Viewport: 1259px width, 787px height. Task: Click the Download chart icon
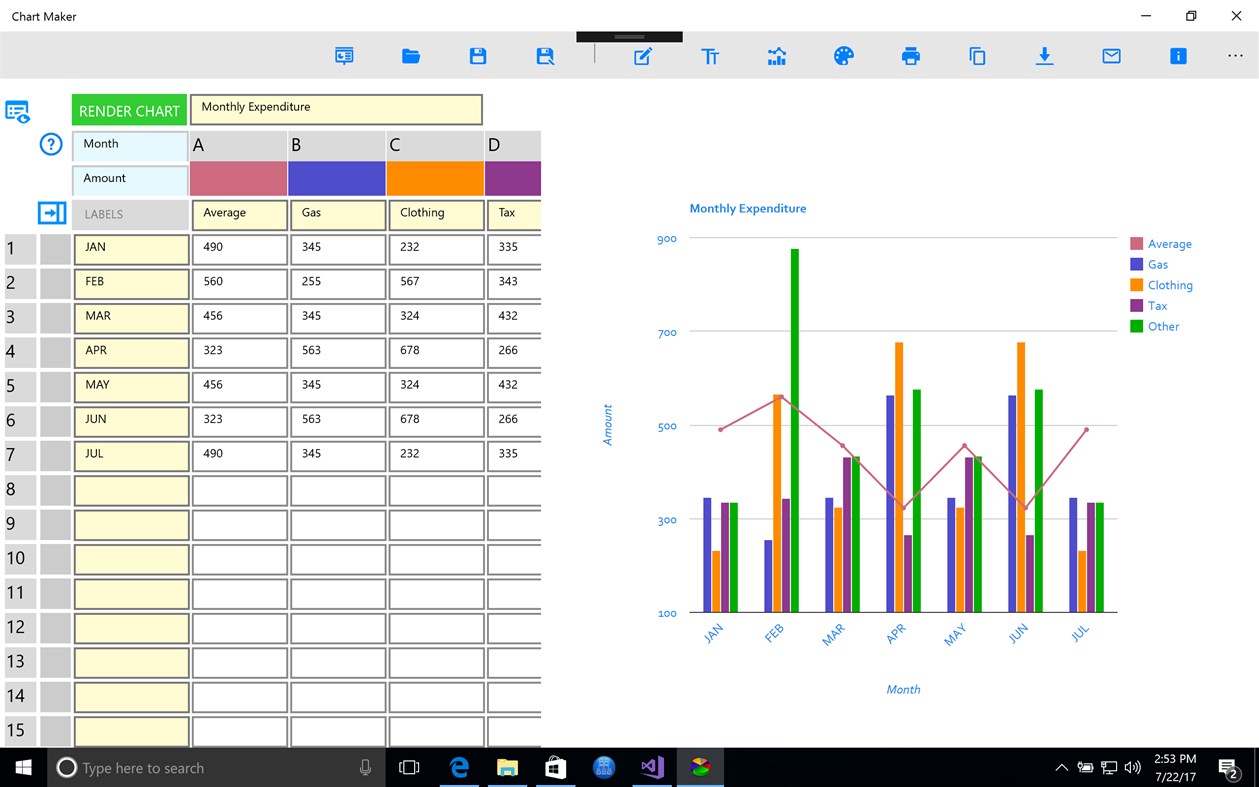(x=1044, y=56)
